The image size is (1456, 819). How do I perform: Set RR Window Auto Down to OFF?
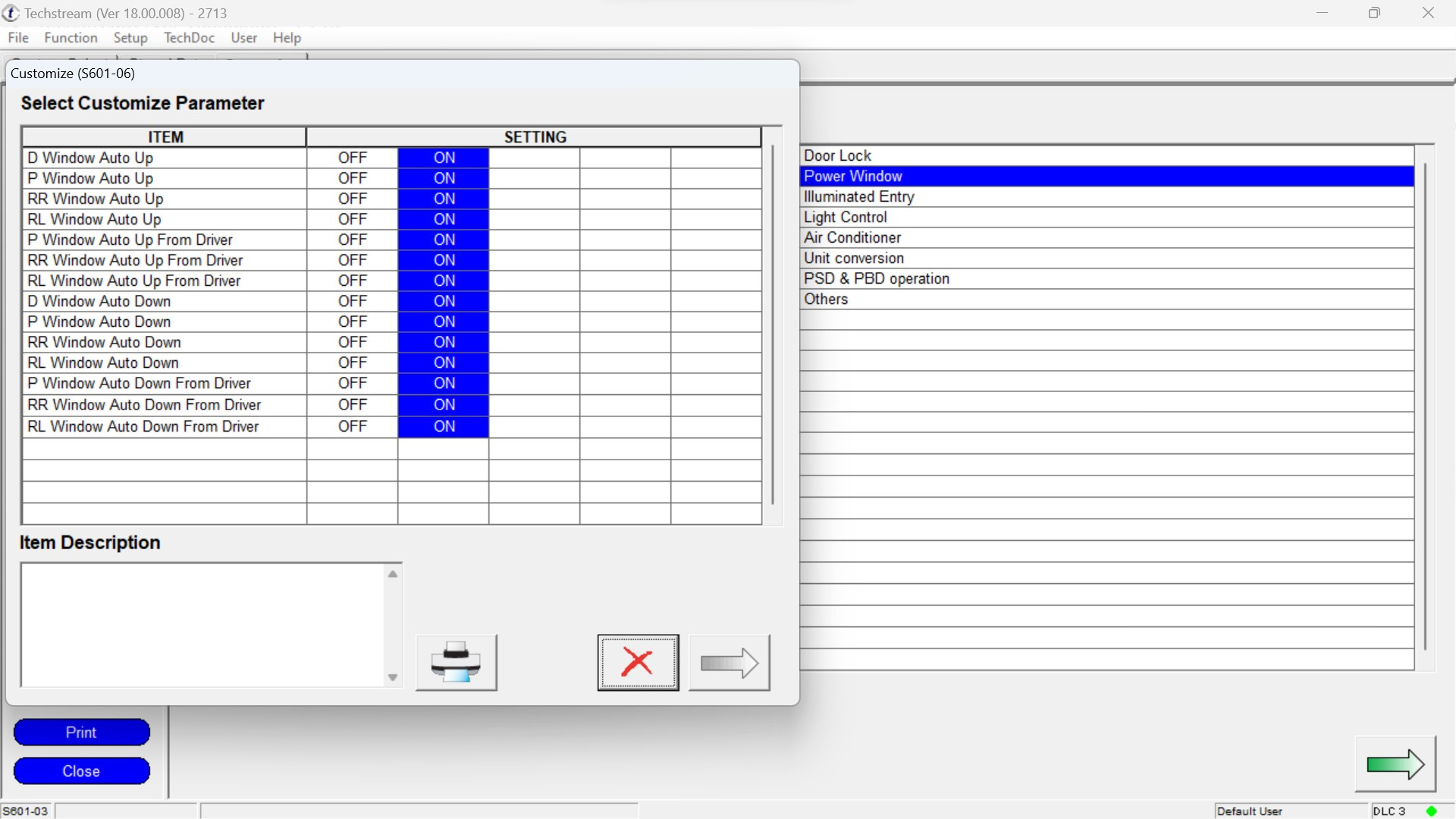[353, 342]
